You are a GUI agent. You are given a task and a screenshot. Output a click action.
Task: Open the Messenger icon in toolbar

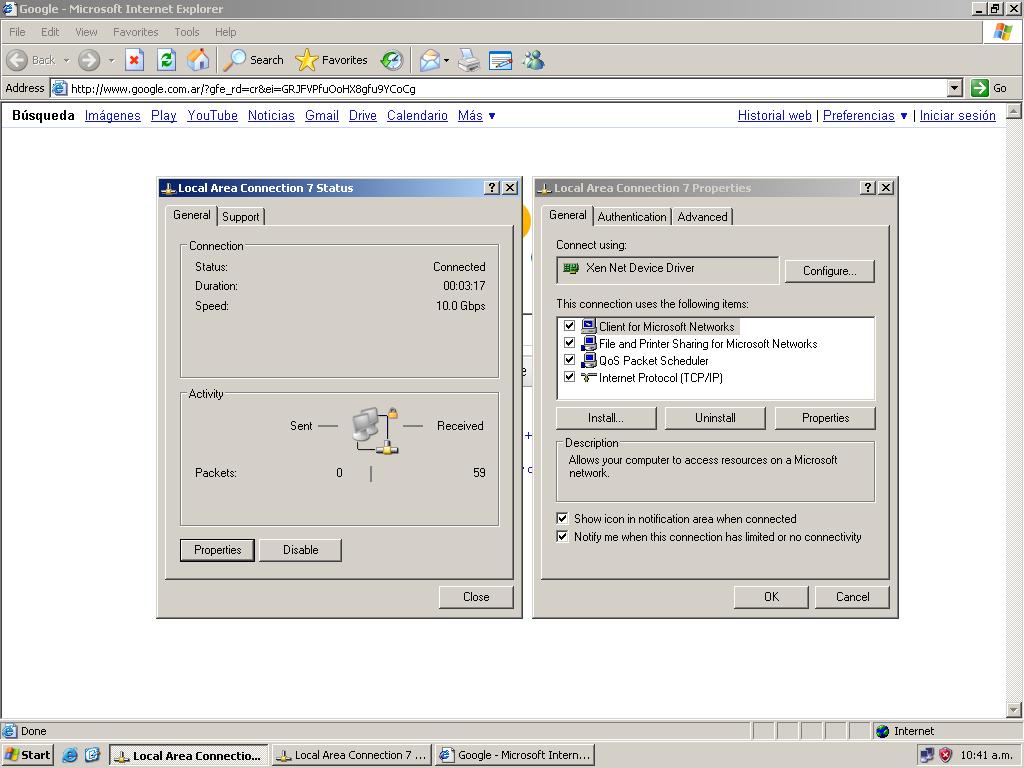tap(533, 60)
